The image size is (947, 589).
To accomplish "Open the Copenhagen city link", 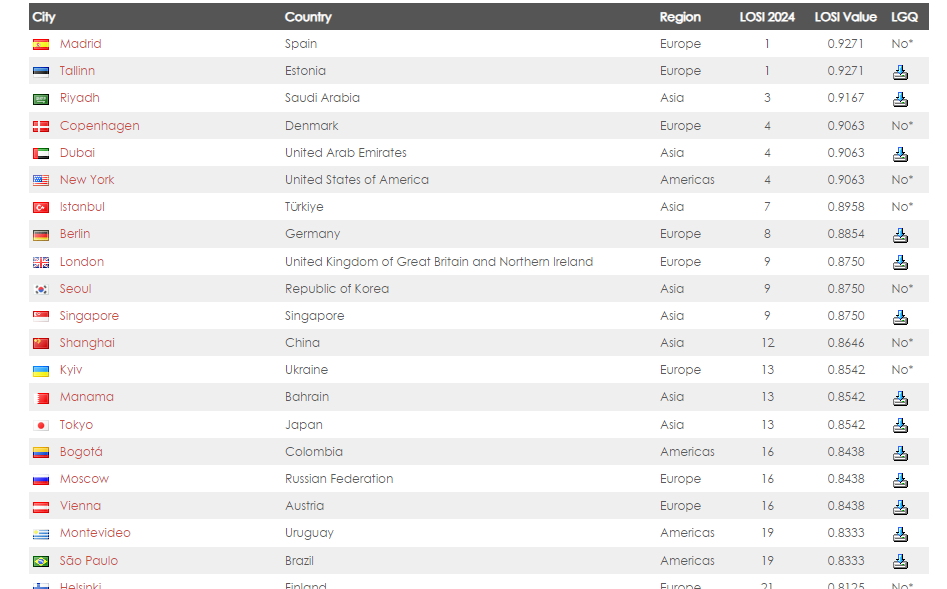I will tap(99, 126).
